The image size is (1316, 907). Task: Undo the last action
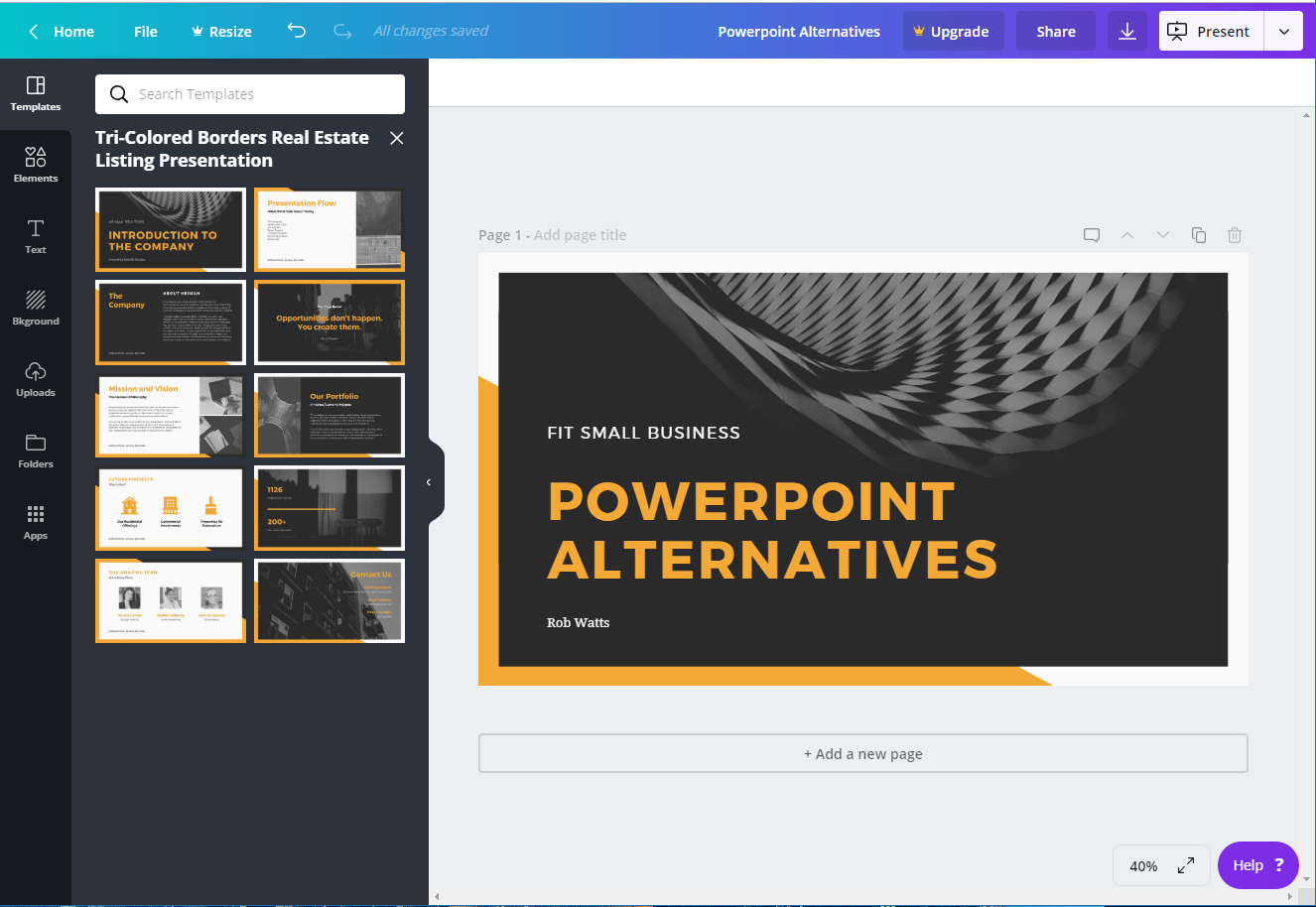[x=297, y=31]
